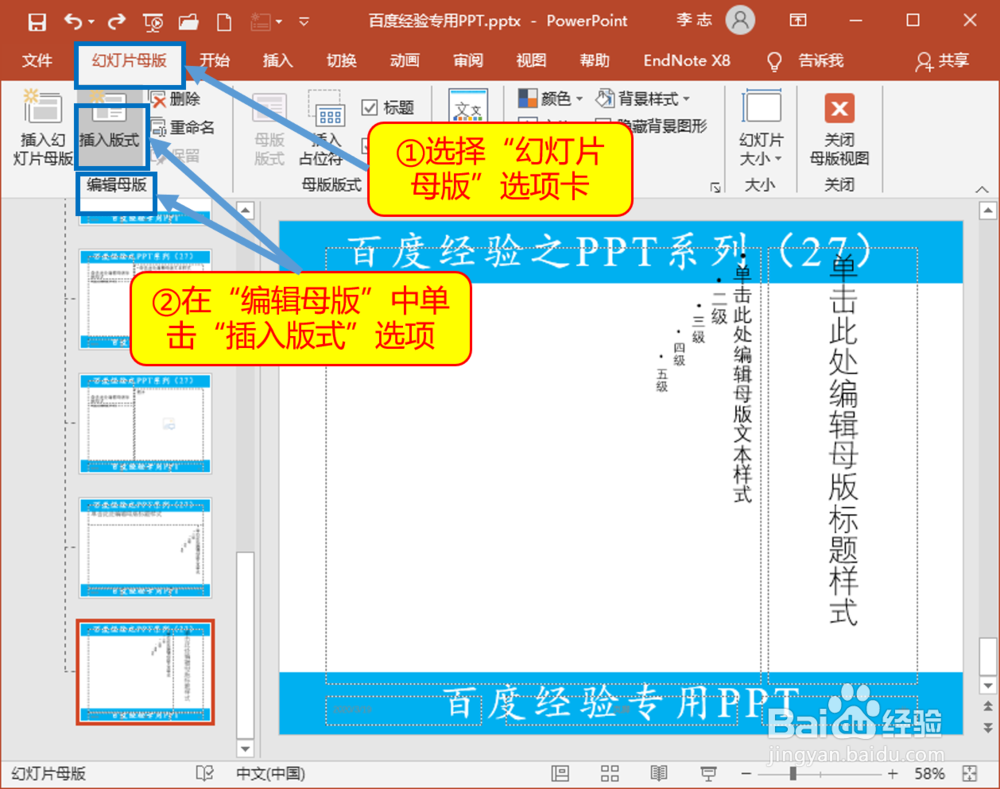1000x789 pixels.
Task: Open the undo history dropdown arrow
Action: 91,22
